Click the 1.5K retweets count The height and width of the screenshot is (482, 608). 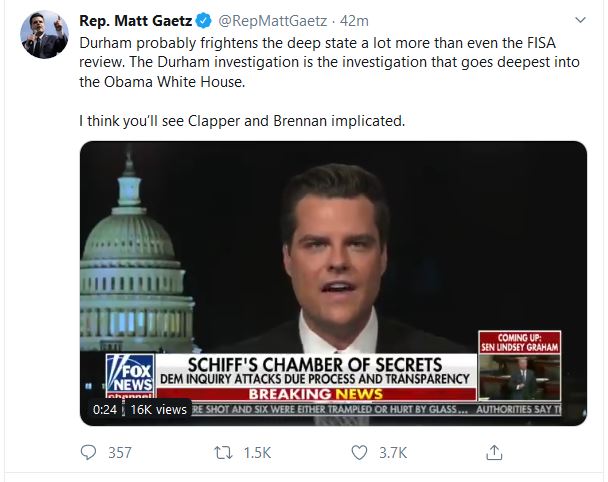(257, 453)
